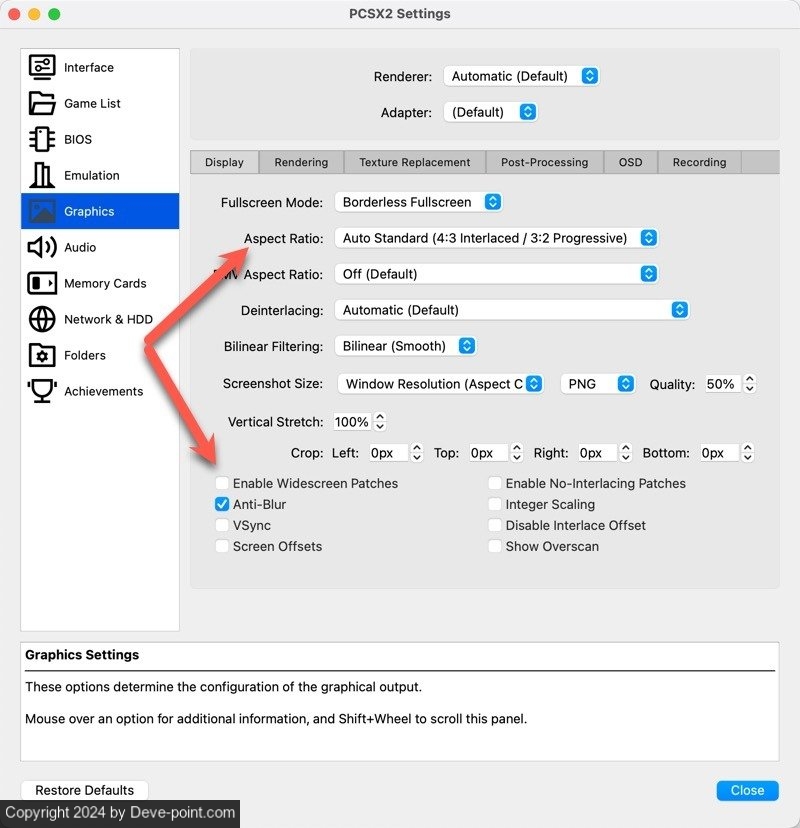Expand the Fullscreen Mode dropdown
The image size is (800, 828).
418,202
